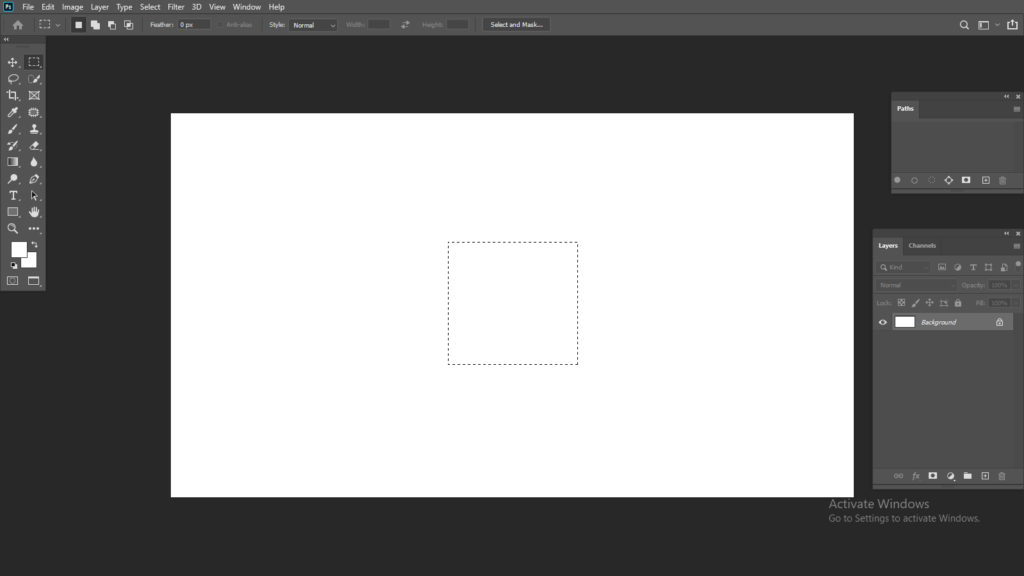
Task: Select the Hand tool
Action: [x=34, y=212]
